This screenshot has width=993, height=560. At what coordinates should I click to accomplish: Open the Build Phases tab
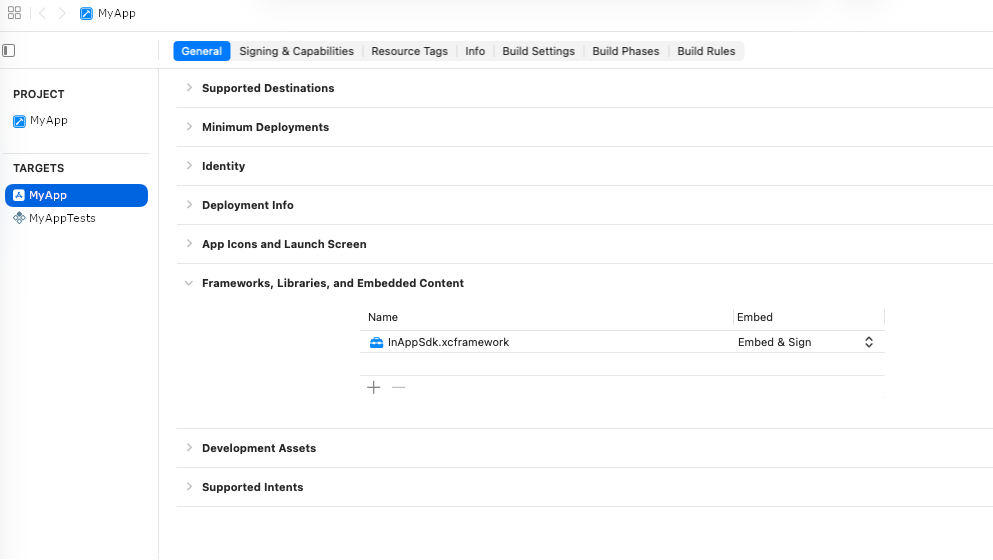point(625,51)
